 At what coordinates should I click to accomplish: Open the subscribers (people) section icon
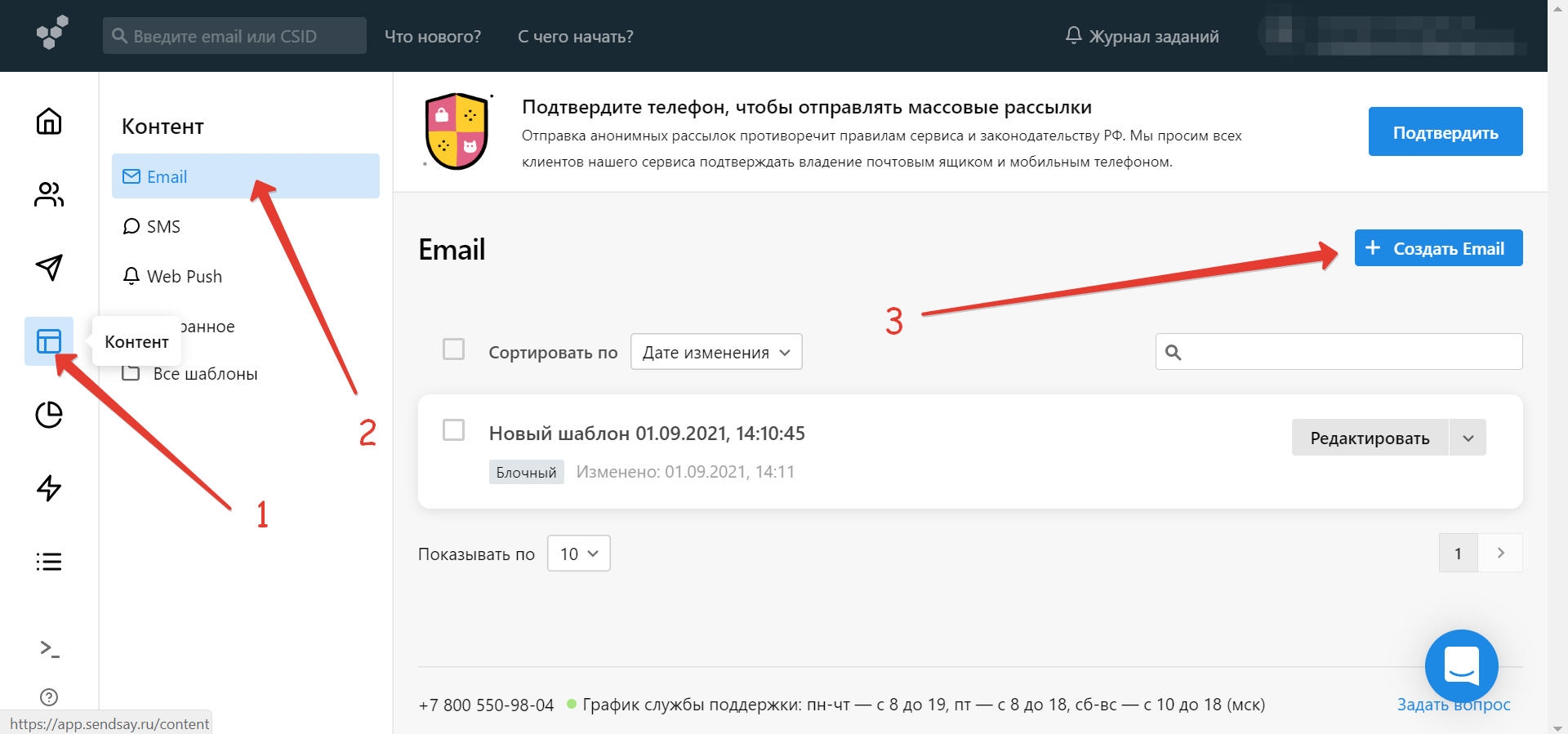(x=49, y=194)
